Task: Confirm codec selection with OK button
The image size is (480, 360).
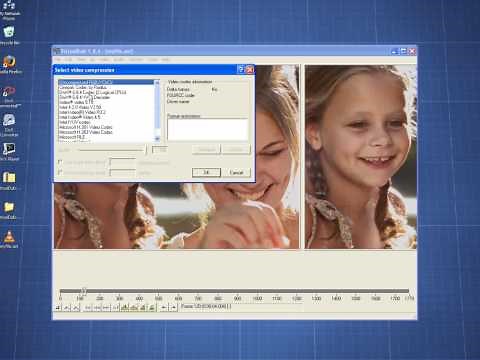Action: click(x=206, y=172)
